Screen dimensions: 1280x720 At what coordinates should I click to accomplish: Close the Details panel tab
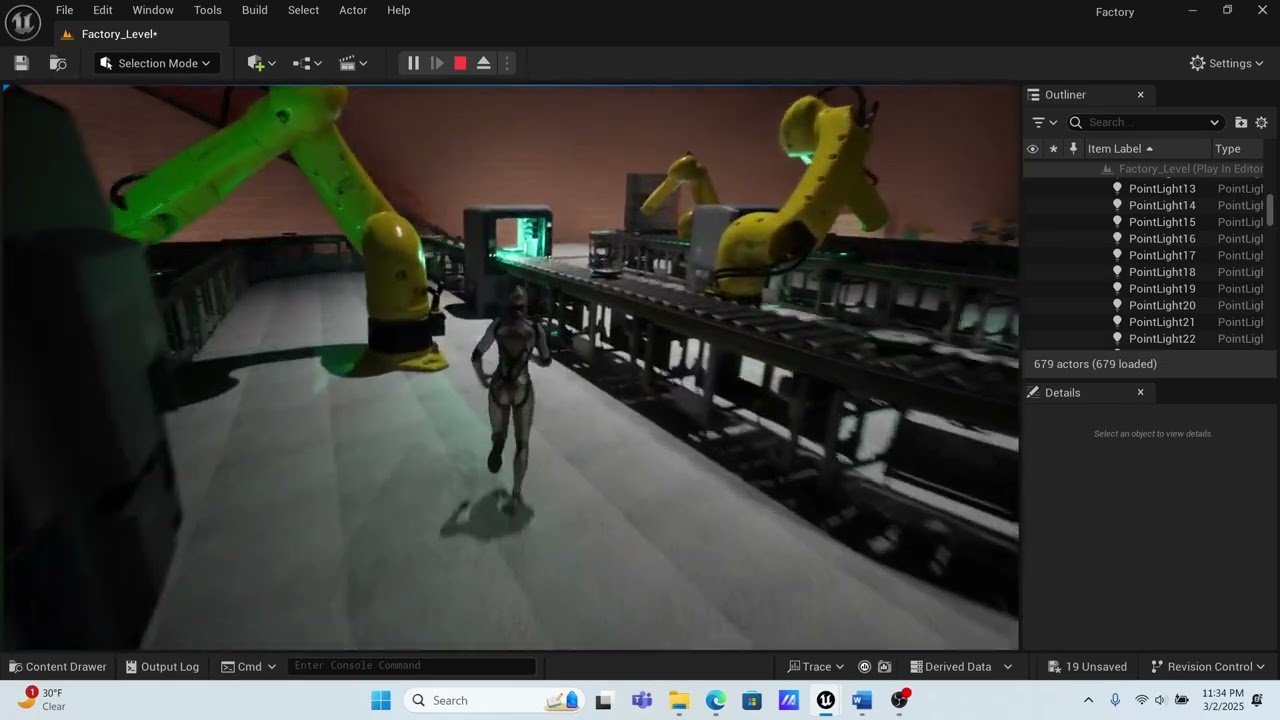(1140, 393)
